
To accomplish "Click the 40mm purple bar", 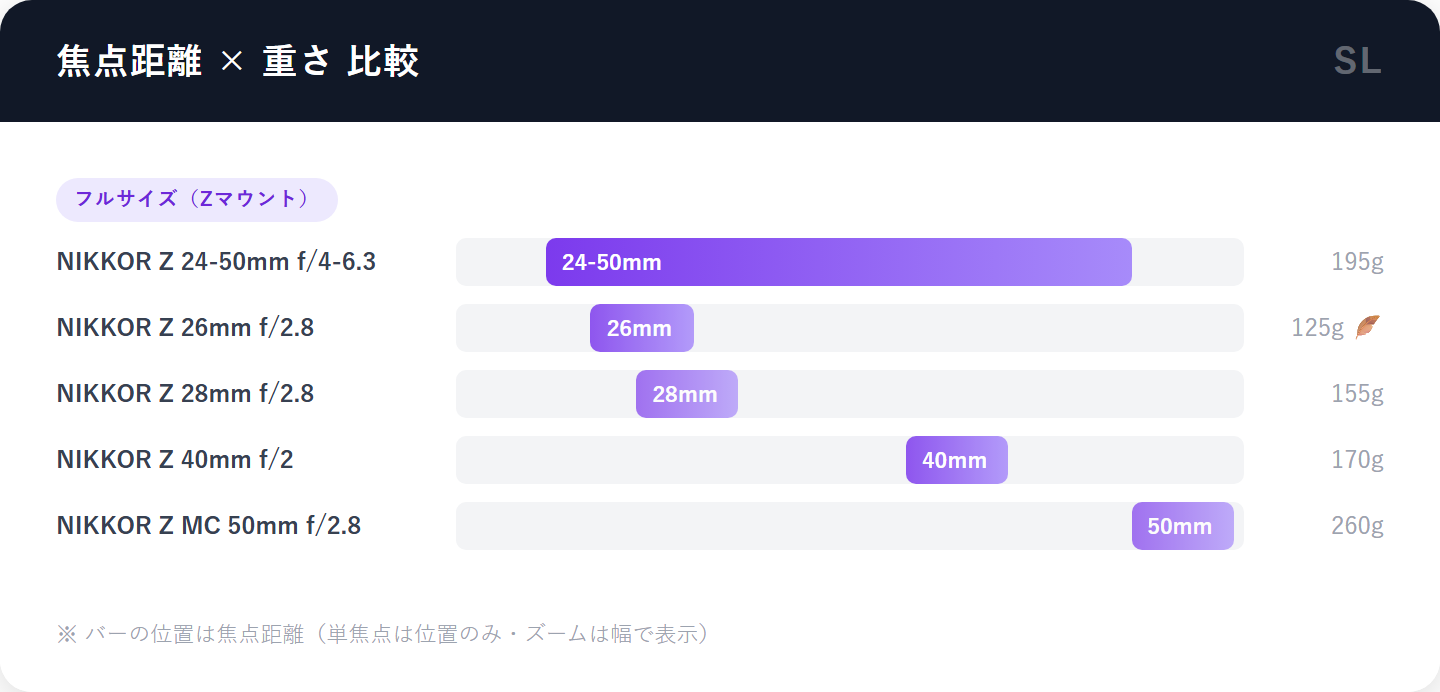I will 957,460.
